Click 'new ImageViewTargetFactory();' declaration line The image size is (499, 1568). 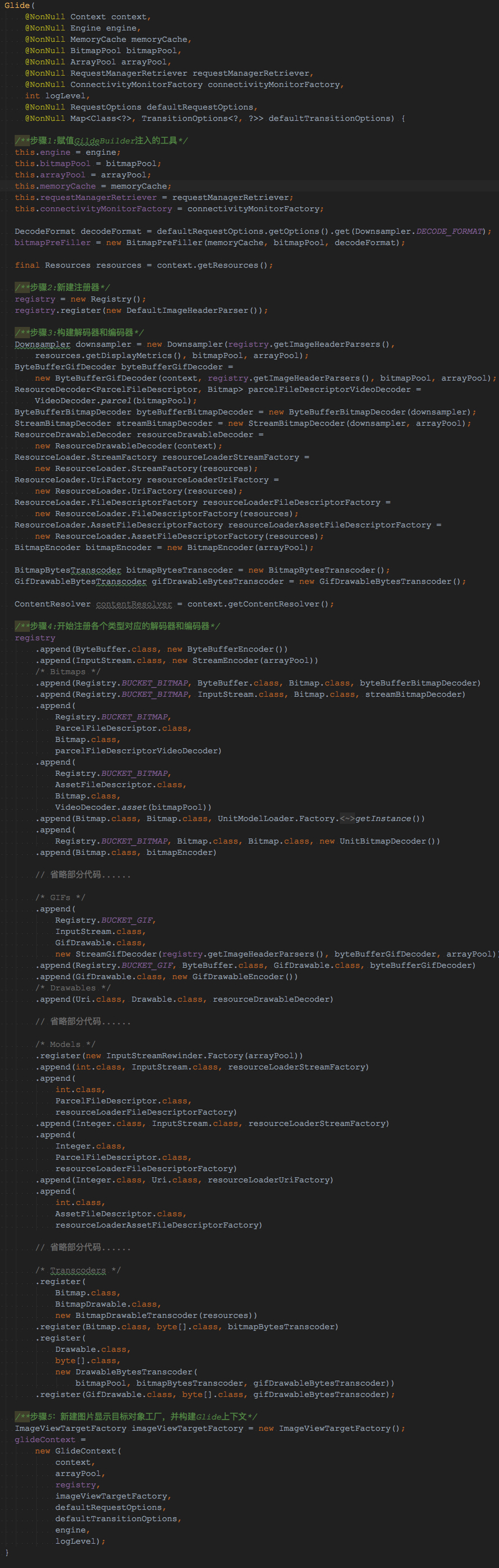pyautogui.click(x=210, y=1428)
